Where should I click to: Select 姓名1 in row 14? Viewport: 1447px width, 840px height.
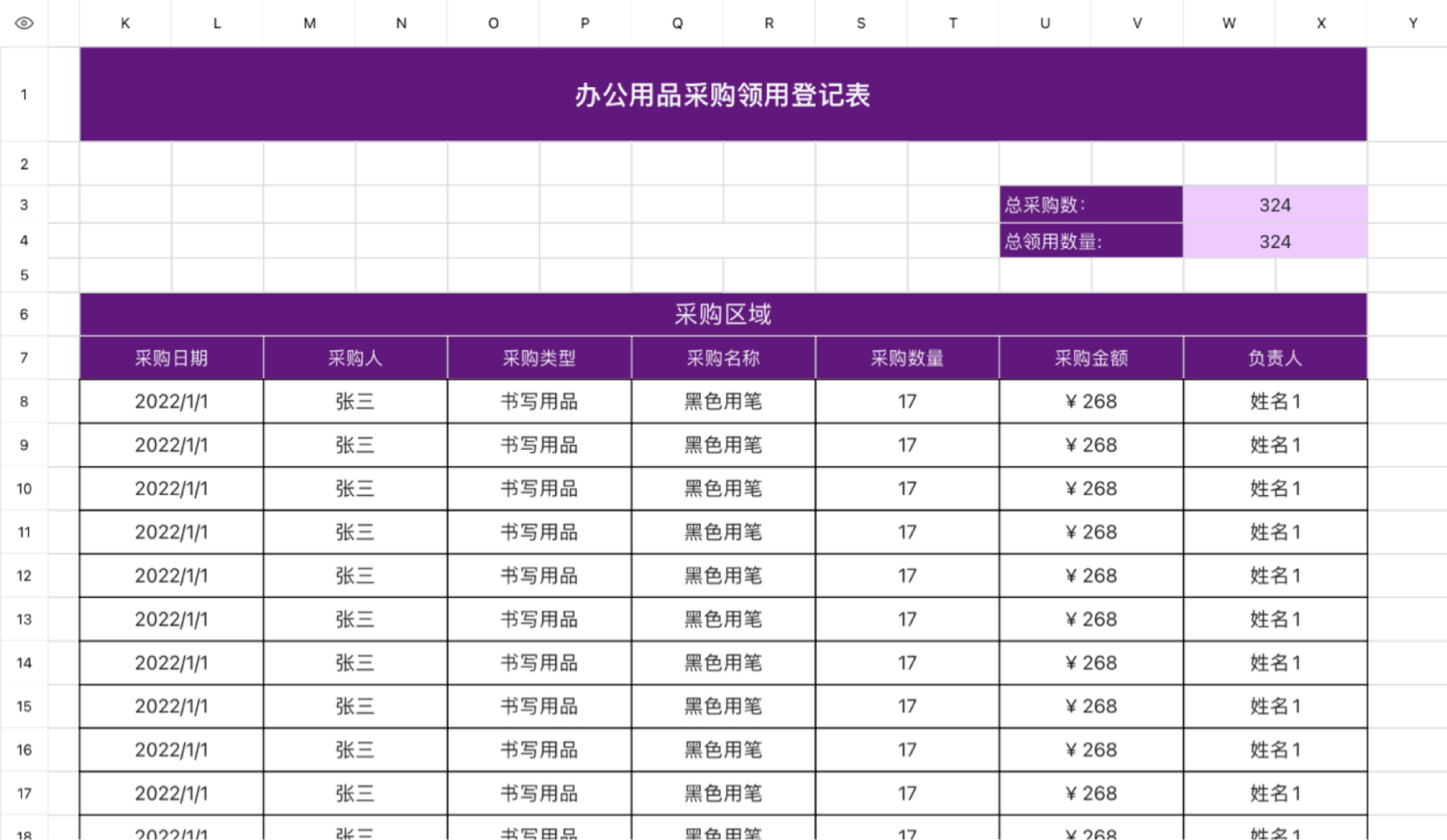pos(1275,663)
